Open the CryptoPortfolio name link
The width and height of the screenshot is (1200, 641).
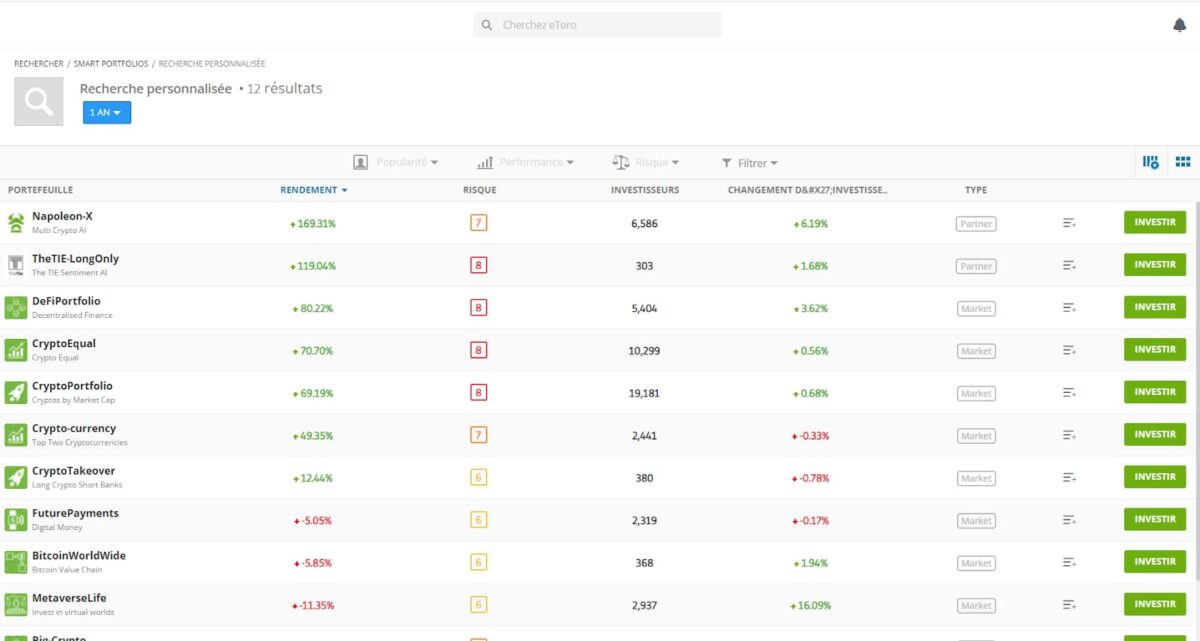tap(72, 386)
